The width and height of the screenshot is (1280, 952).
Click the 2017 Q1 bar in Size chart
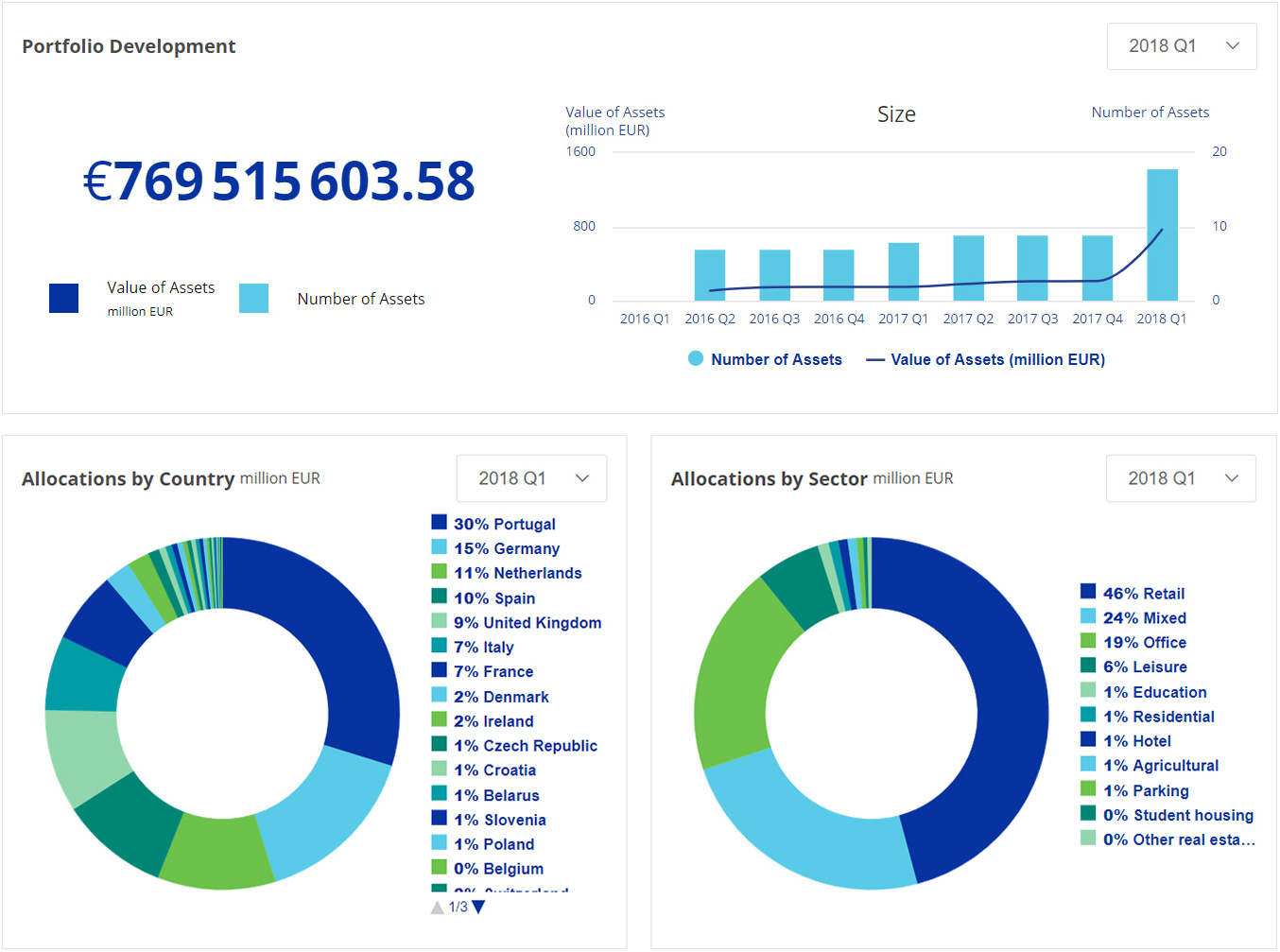click(904, 271)
